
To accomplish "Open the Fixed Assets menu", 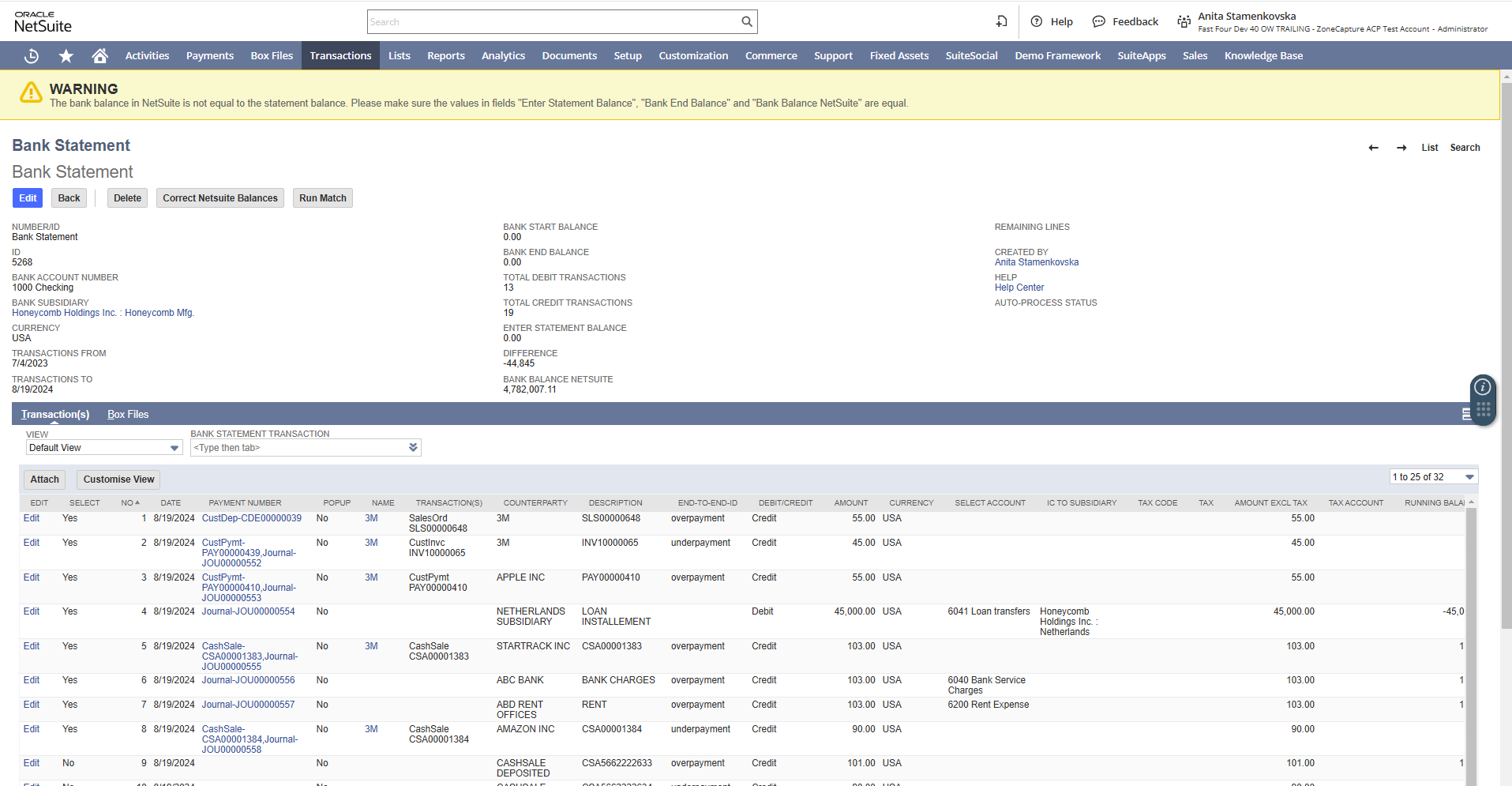I will (x=899, y=55).
